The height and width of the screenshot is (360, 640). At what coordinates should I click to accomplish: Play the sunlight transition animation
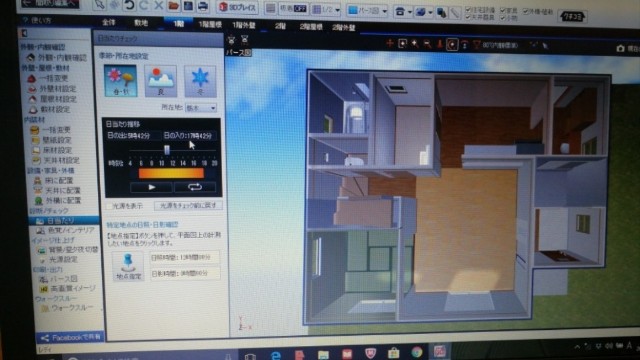(x=151, y=187)
